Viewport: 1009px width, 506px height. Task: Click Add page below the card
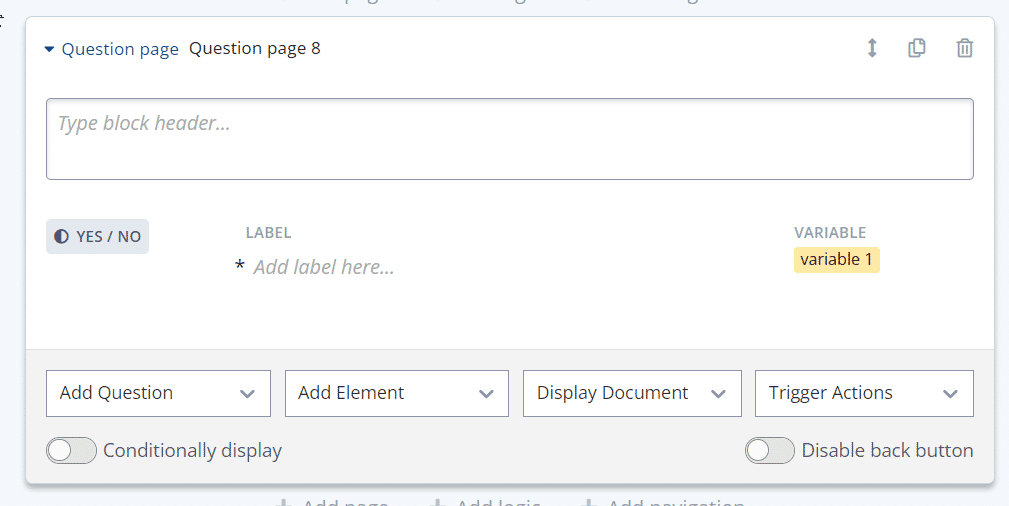[332, 502]
